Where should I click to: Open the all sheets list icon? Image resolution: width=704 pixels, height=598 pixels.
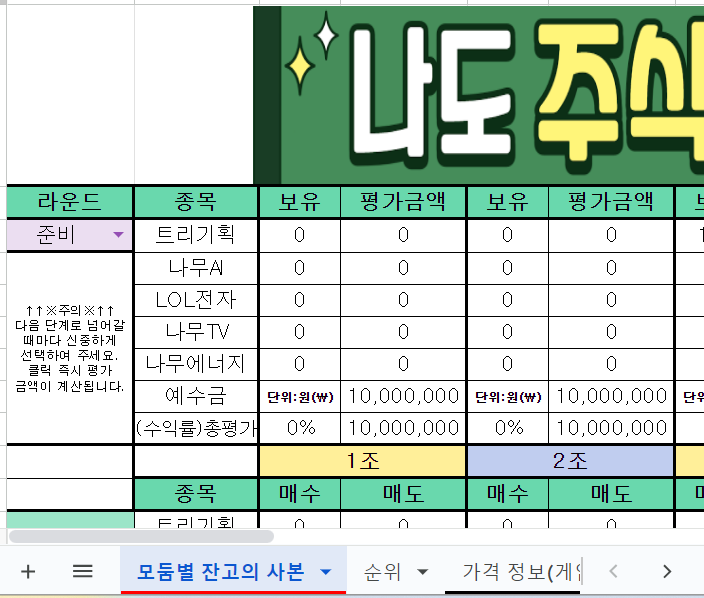point(83,572)
